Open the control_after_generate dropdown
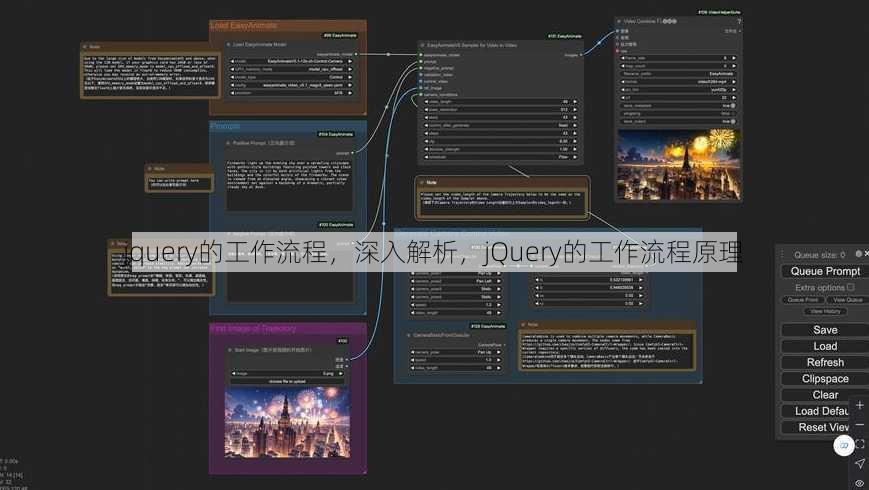The image size is (869, 490). click(500, 125)
